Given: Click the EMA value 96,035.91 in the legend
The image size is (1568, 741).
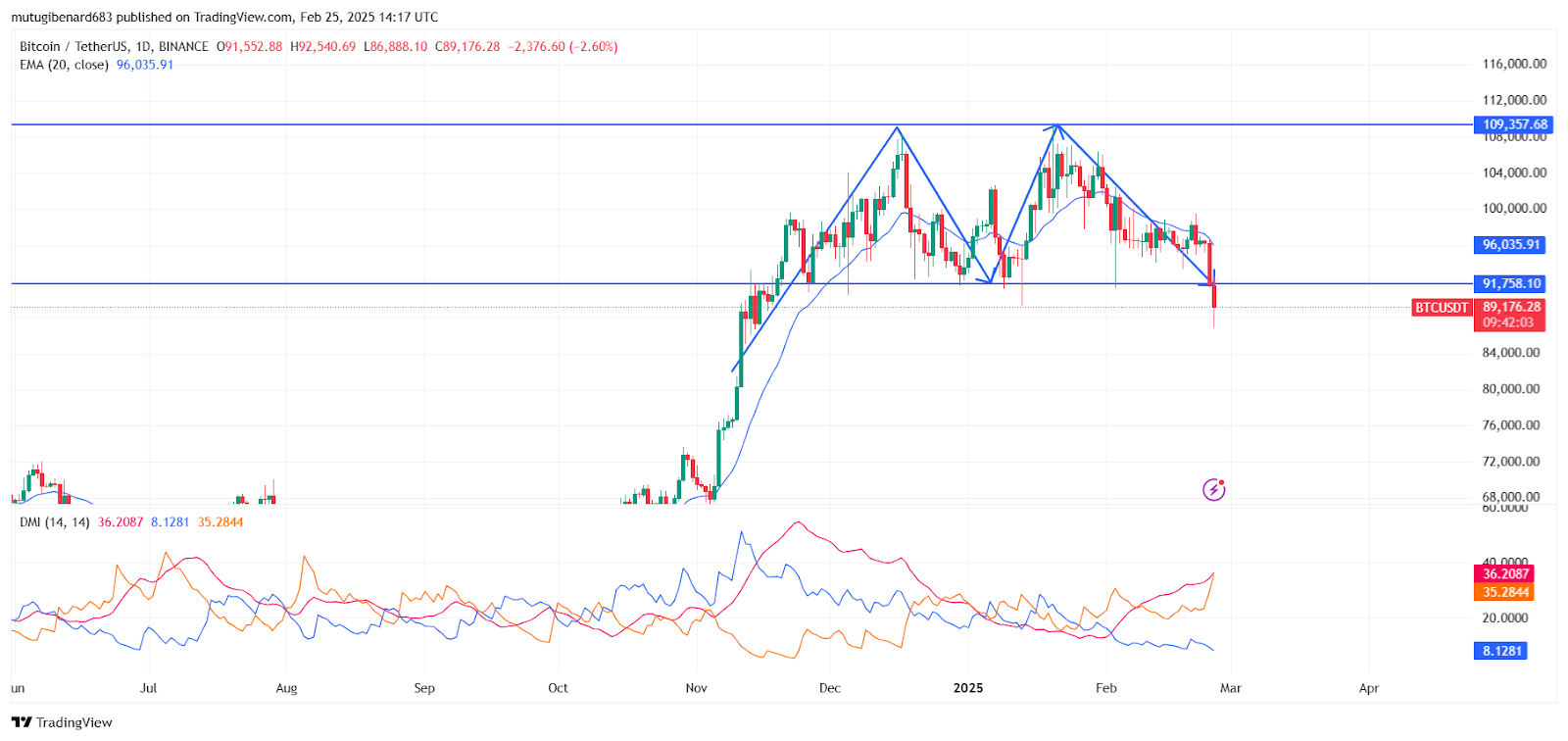Looking at the screenshot, I should [x=145, y=65].
